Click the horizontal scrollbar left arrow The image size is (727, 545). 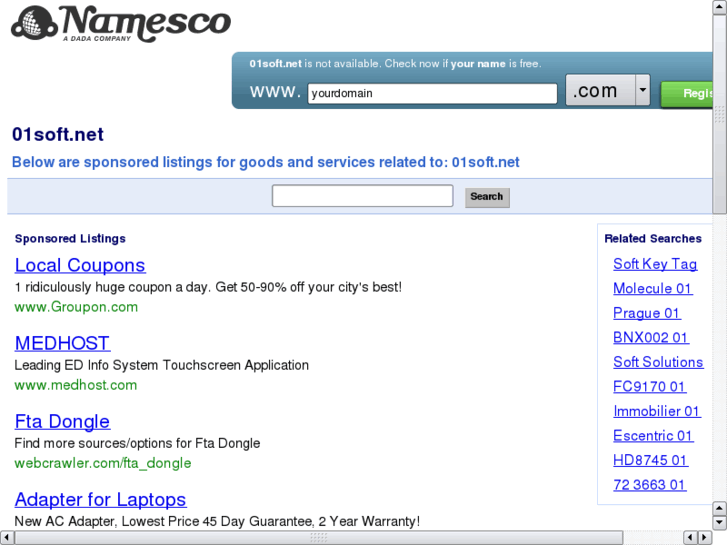point(7,538)
